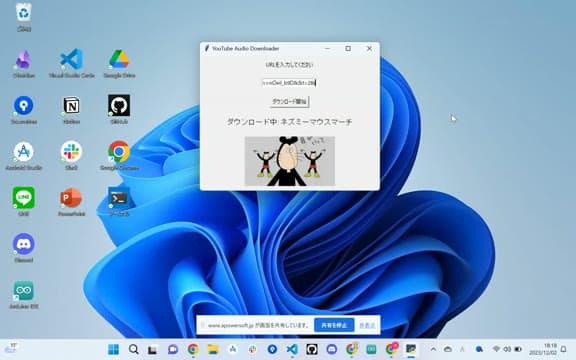Open the Notion desktop shortcut
576x360 pixels.
click(x=71, y=109)
